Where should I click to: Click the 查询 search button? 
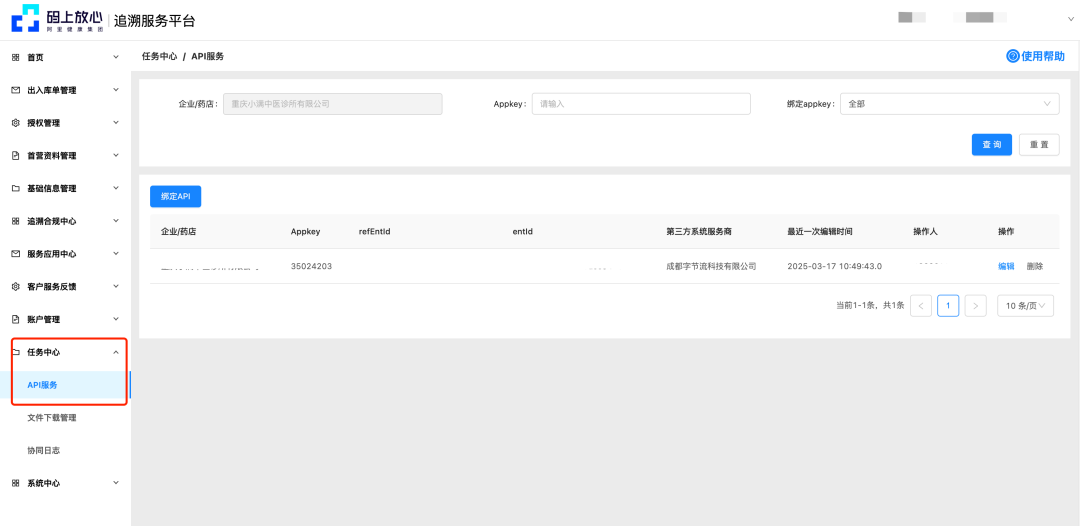(991, 145)
